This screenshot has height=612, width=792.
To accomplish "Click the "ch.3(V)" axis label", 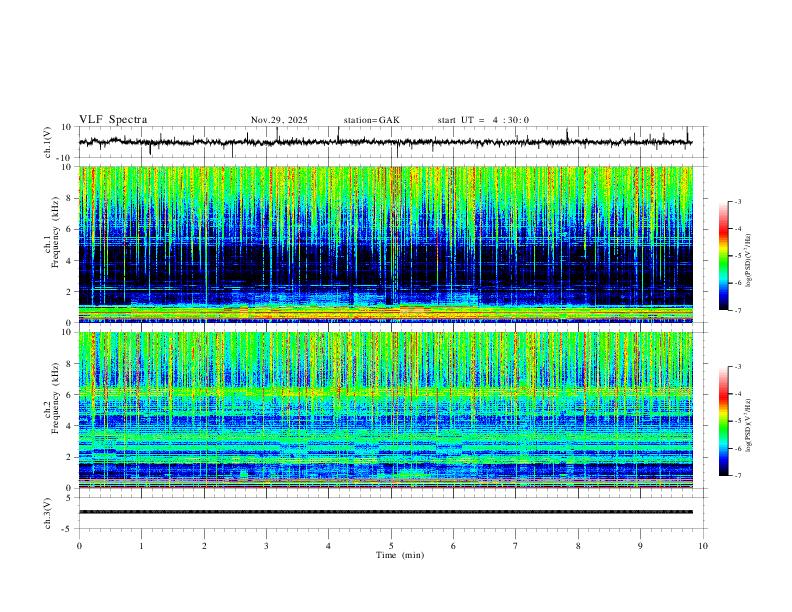I will click(x=48, y=514).
